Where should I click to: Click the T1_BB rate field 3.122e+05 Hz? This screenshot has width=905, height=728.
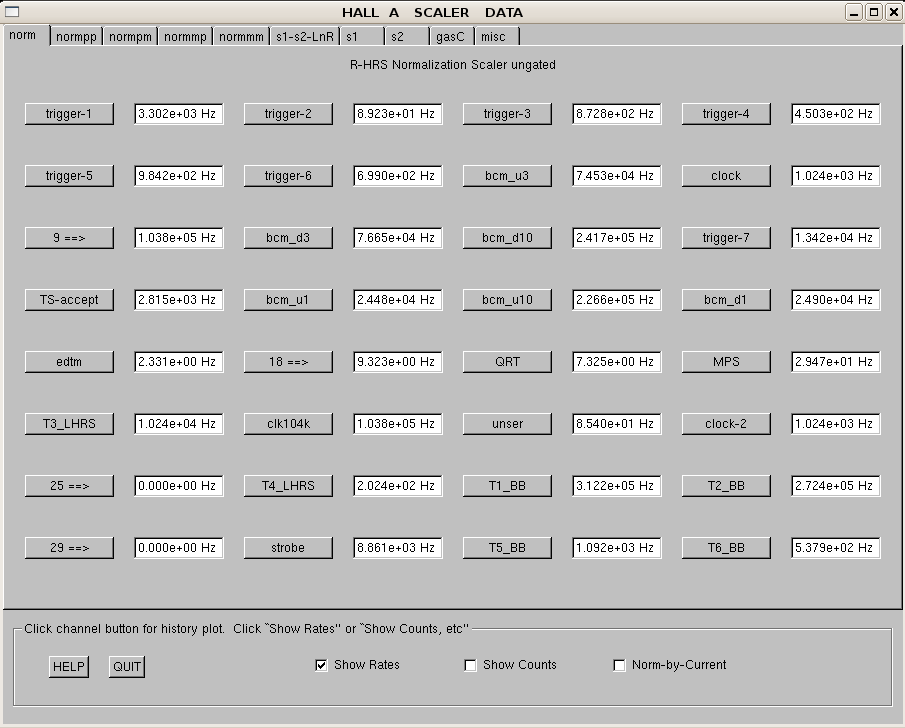click(x=617, y=486)
